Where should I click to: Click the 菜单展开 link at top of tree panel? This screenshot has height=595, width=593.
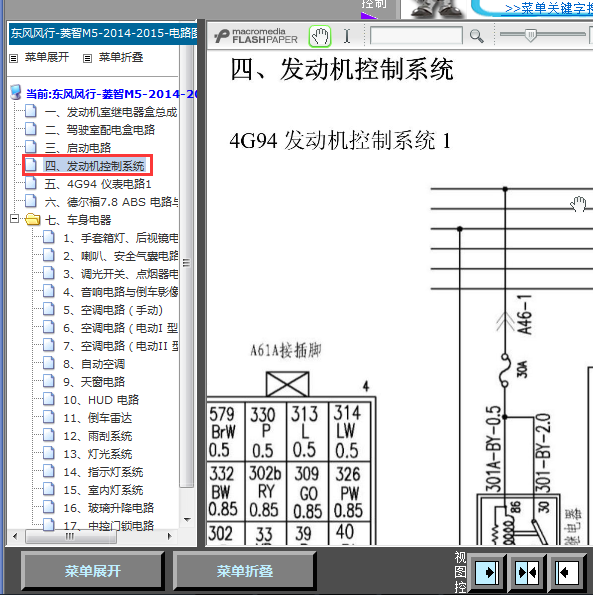tap(47, 57)
